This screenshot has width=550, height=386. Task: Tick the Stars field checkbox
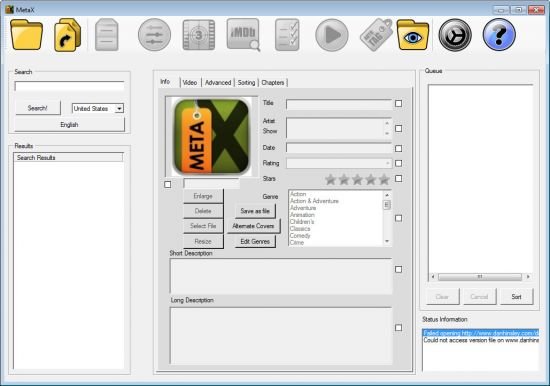[398, 179]
